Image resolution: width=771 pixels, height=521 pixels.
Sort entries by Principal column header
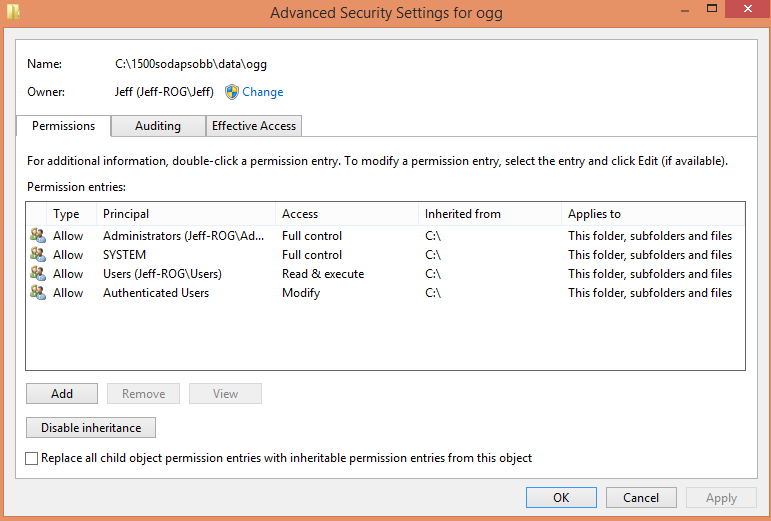pos(186,214)
